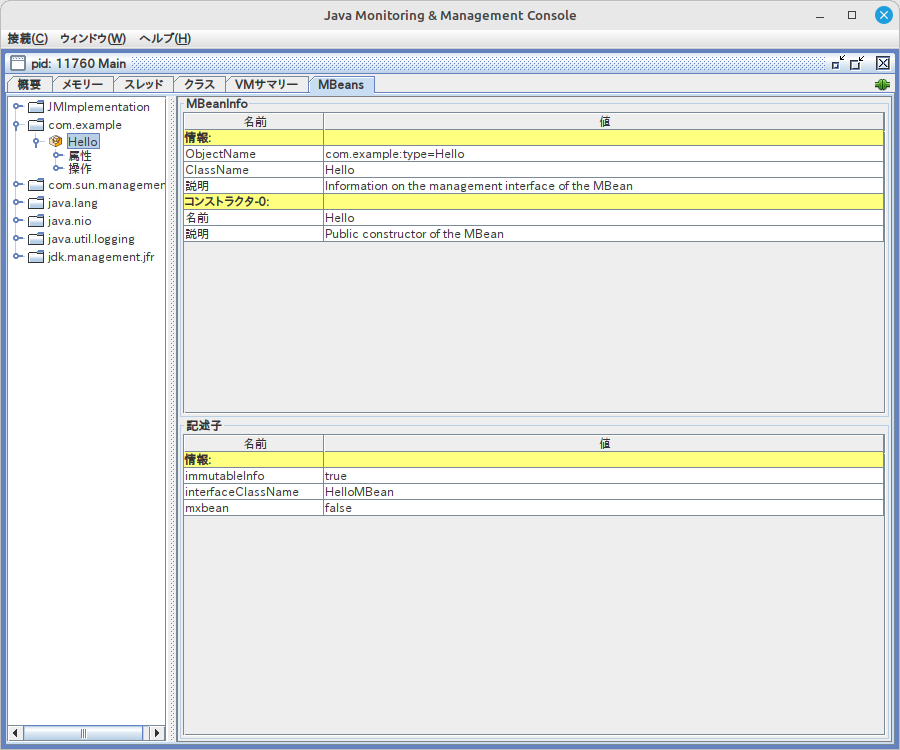This screenshot has width=900, height=750.
Task: Select the Hello tree item label
Action: click(83, 141)
